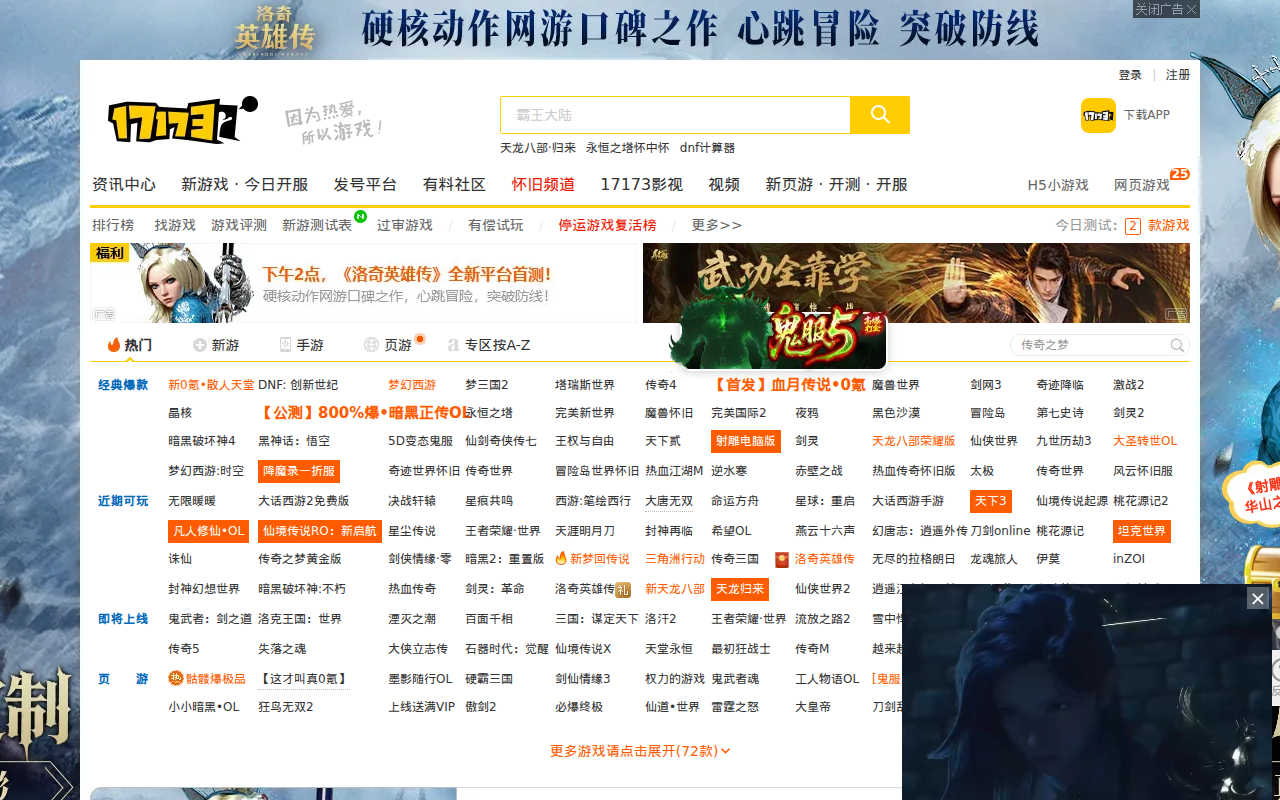Click the 17173 site logo
The height and width of the screenshot is (800, 1280).
[x=183, y=120]
